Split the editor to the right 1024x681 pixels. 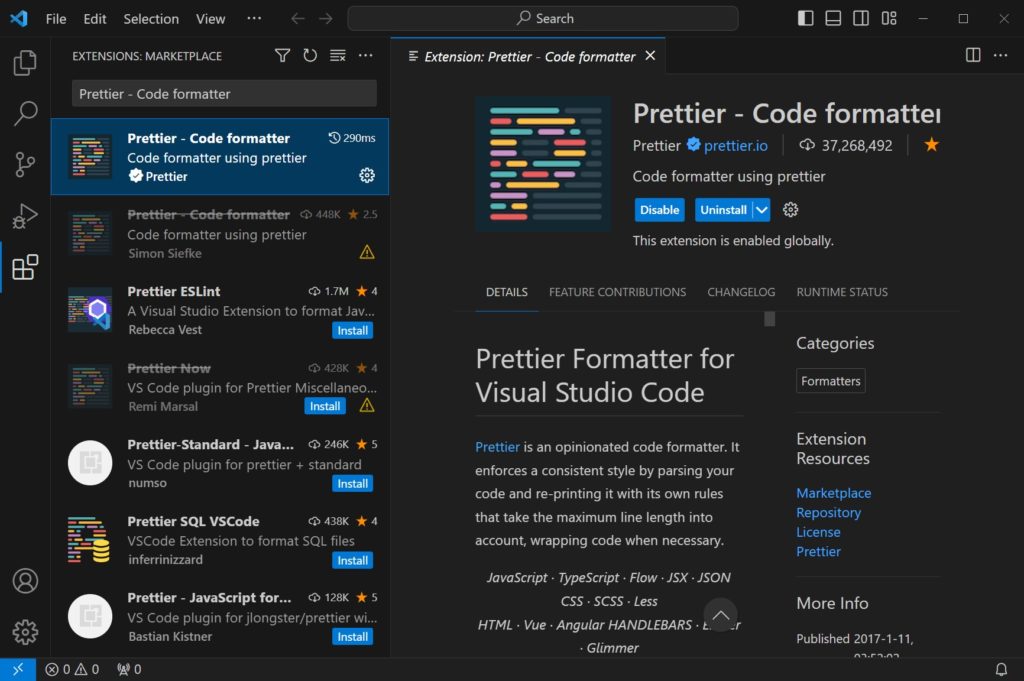973,55
